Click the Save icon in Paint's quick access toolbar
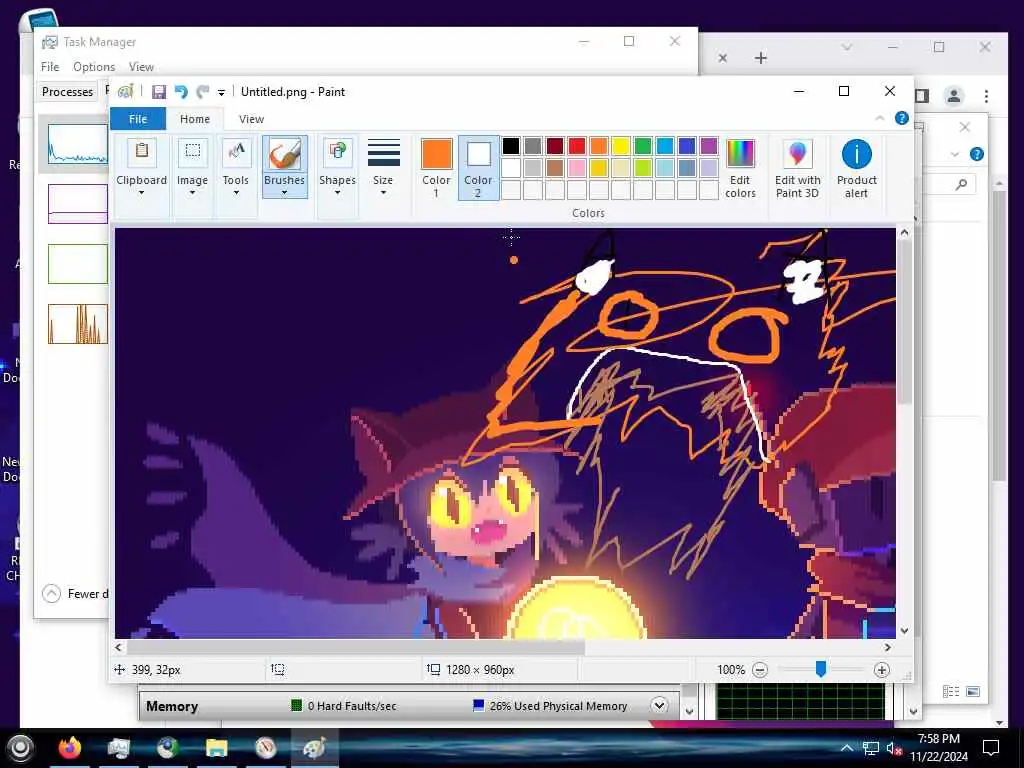Image resolution: width=1024 pixels, height=768 pixels. pos(159,92)
